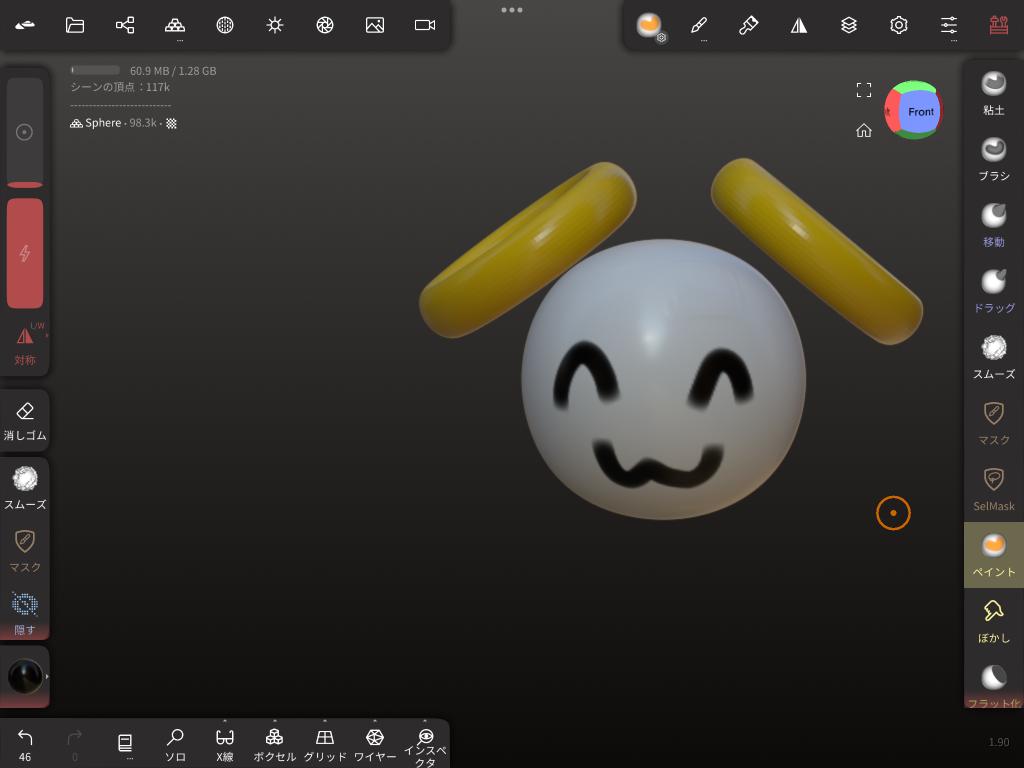Toggle グリッド grid display
This screenshot has height=768, width=1024.
point(325,744)
